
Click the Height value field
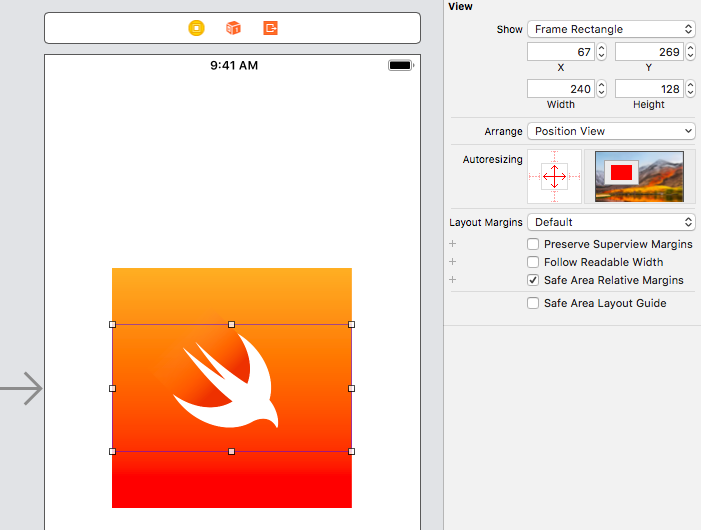(649, 88)
